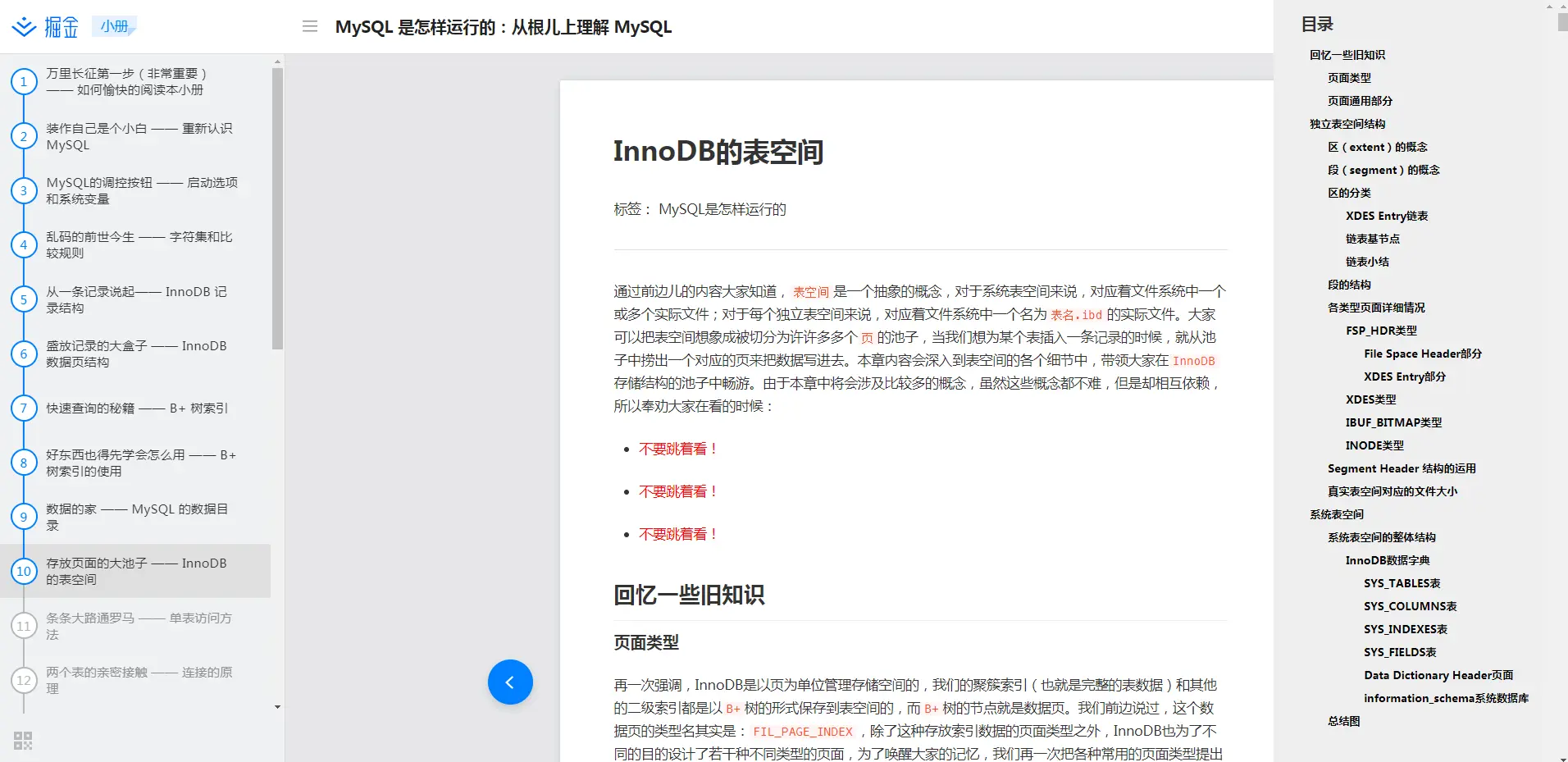Jump to InnoDB数据字典 in contents
The height and width of the screenshot is (762, 1568).
click(x=1388, y=560)
